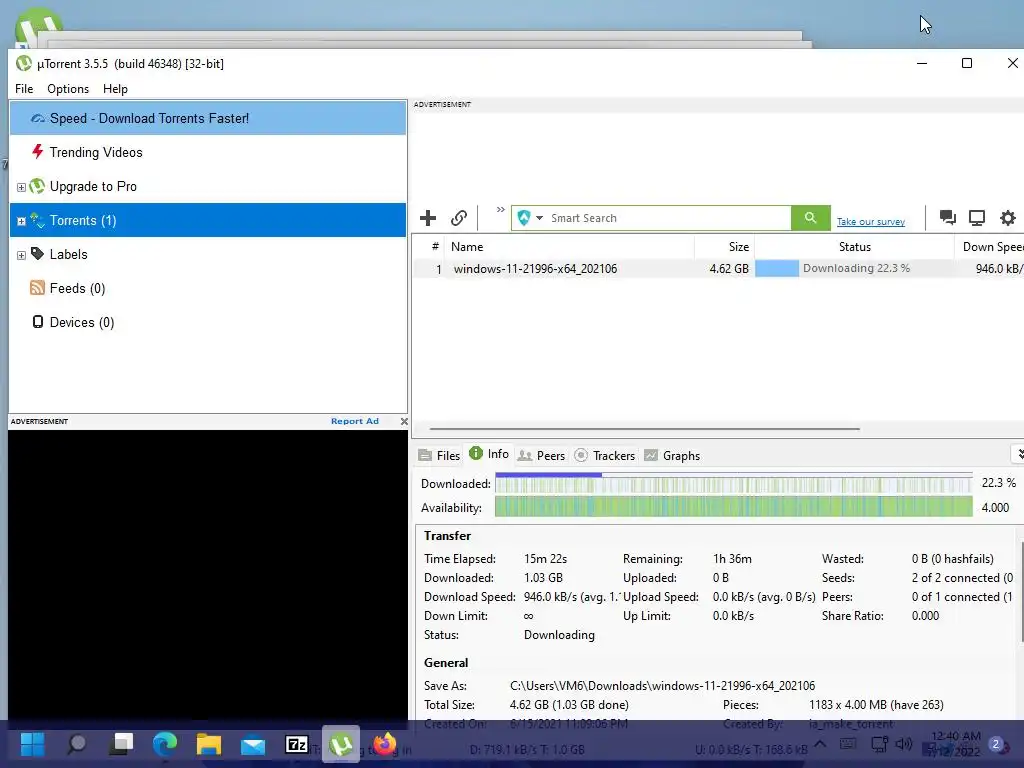
Task: Switch to the Info tab
Action: (489, 454)
